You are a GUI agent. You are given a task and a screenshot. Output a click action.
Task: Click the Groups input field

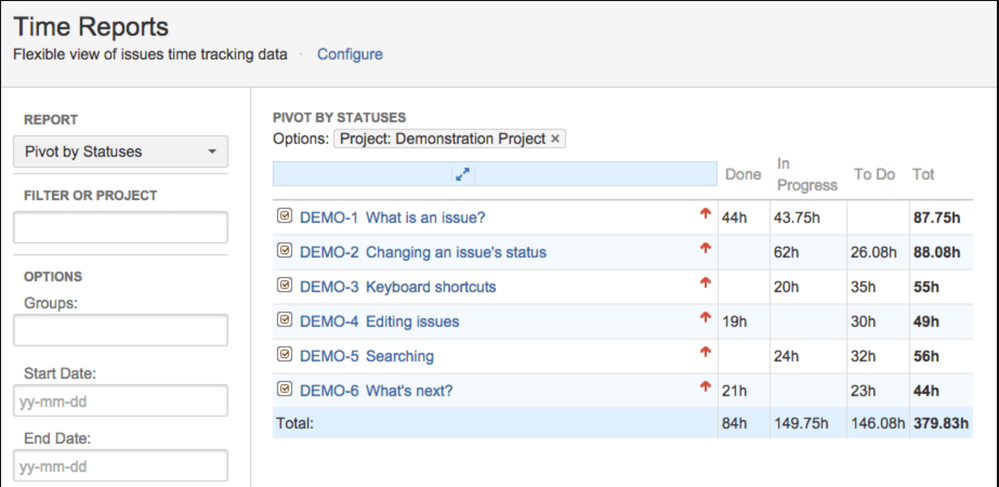coord(120,330)
